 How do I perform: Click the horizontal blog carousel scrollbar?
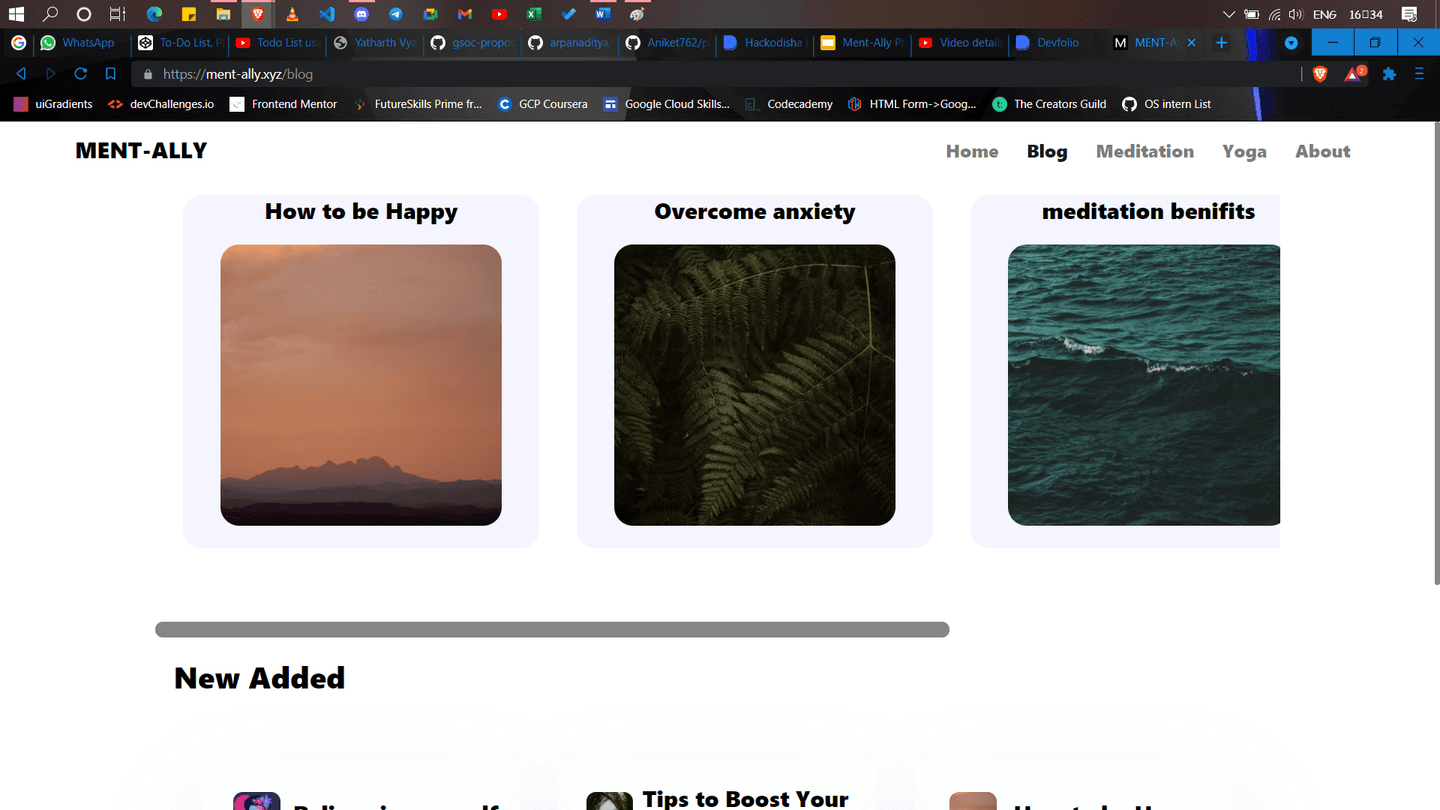552,630
